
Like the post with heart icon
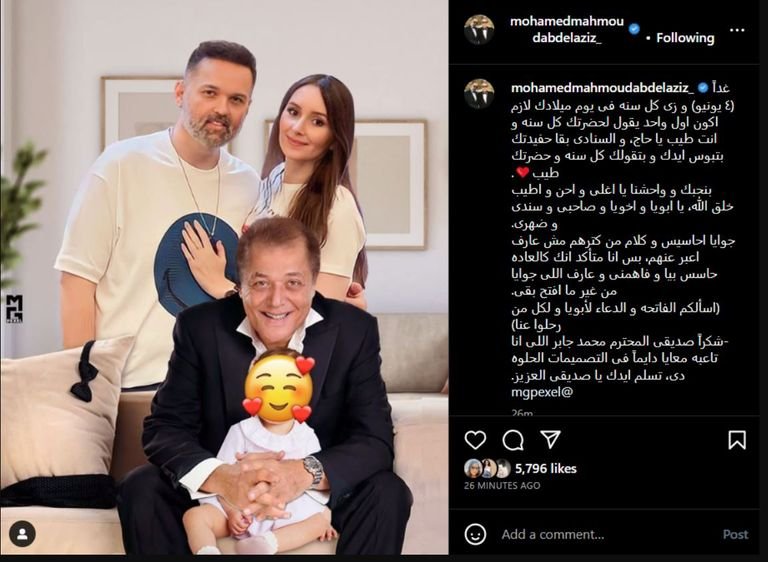coord(475,440)
